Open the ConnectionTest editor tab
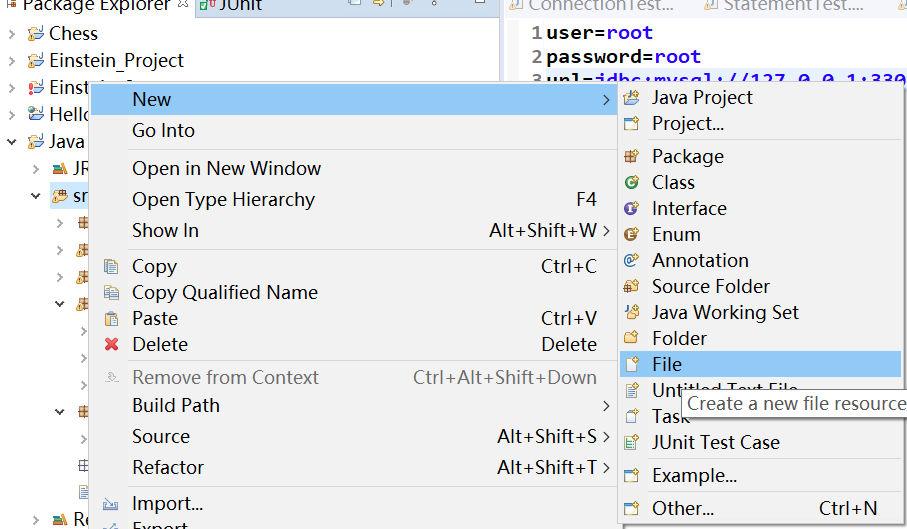The image size is (907, 529). [591, 5]
